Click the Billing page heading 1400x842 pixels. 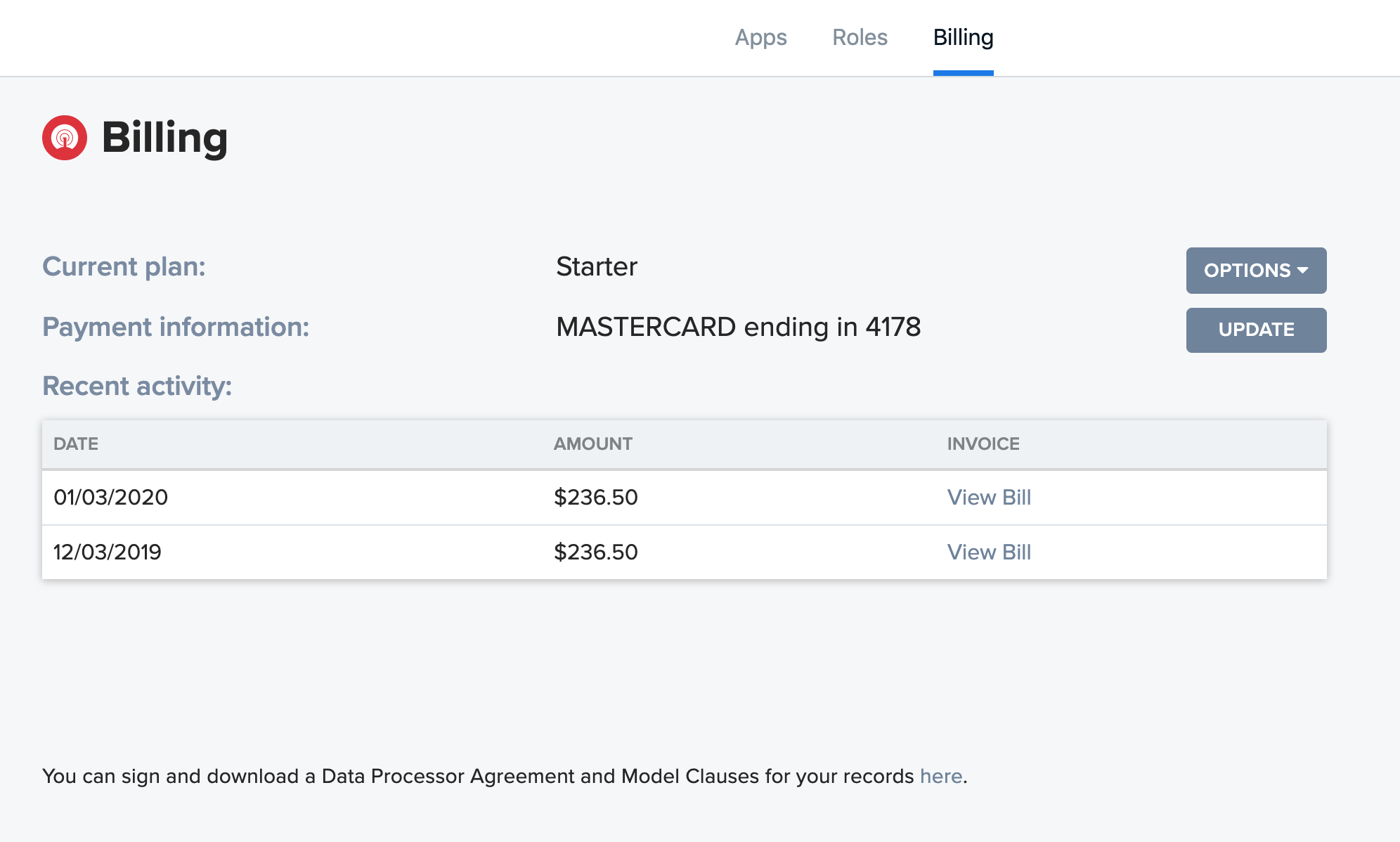[164, 138]
